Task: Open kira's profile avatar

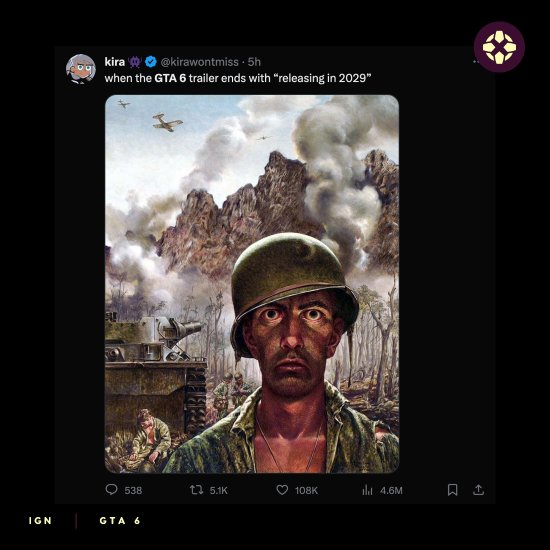Action: [x=81, y=69]
